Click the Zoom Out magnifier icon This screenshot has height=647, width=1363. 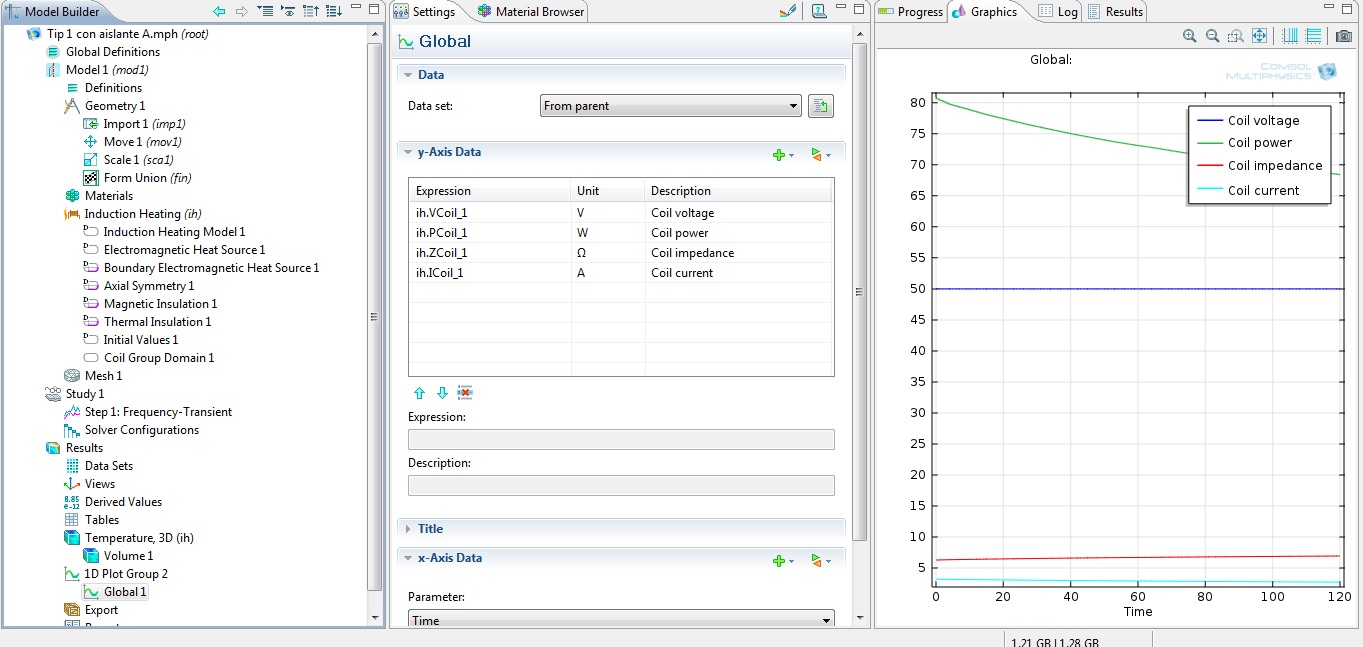pyautogui.click(x=1212, y=36)
